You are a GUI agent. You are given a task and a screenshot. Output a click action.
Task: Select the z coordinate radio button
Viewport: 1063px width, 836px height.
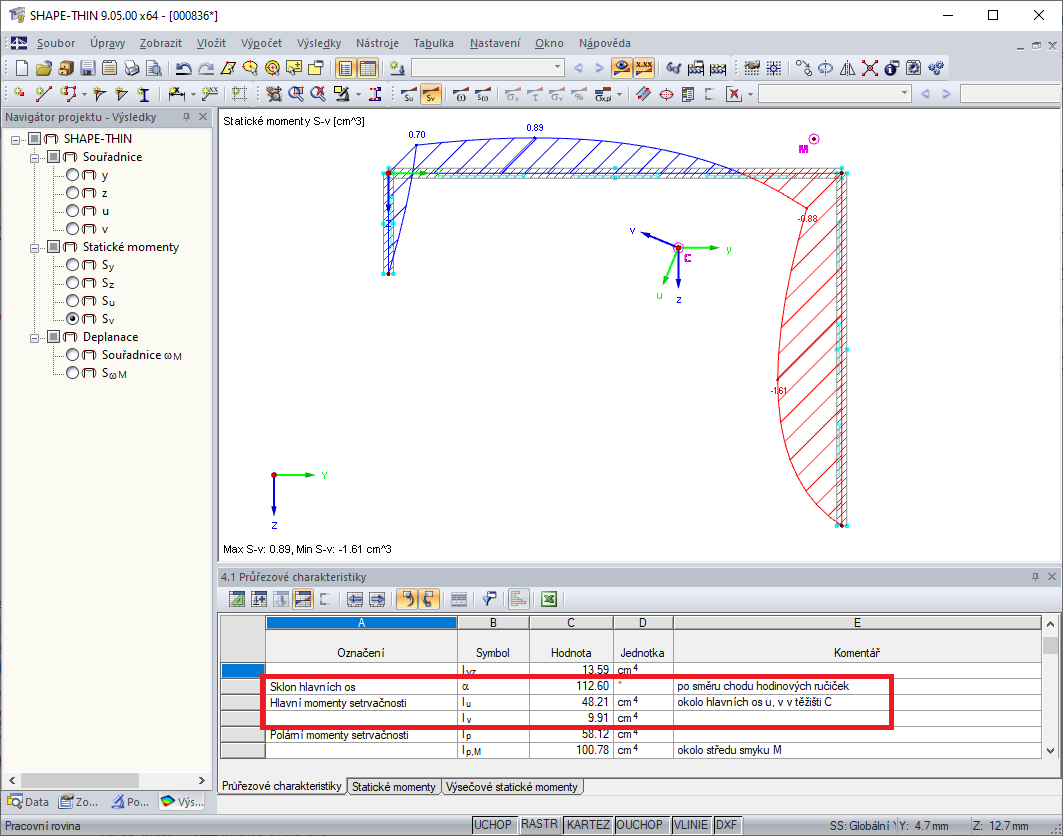click(x=73, y=193)
